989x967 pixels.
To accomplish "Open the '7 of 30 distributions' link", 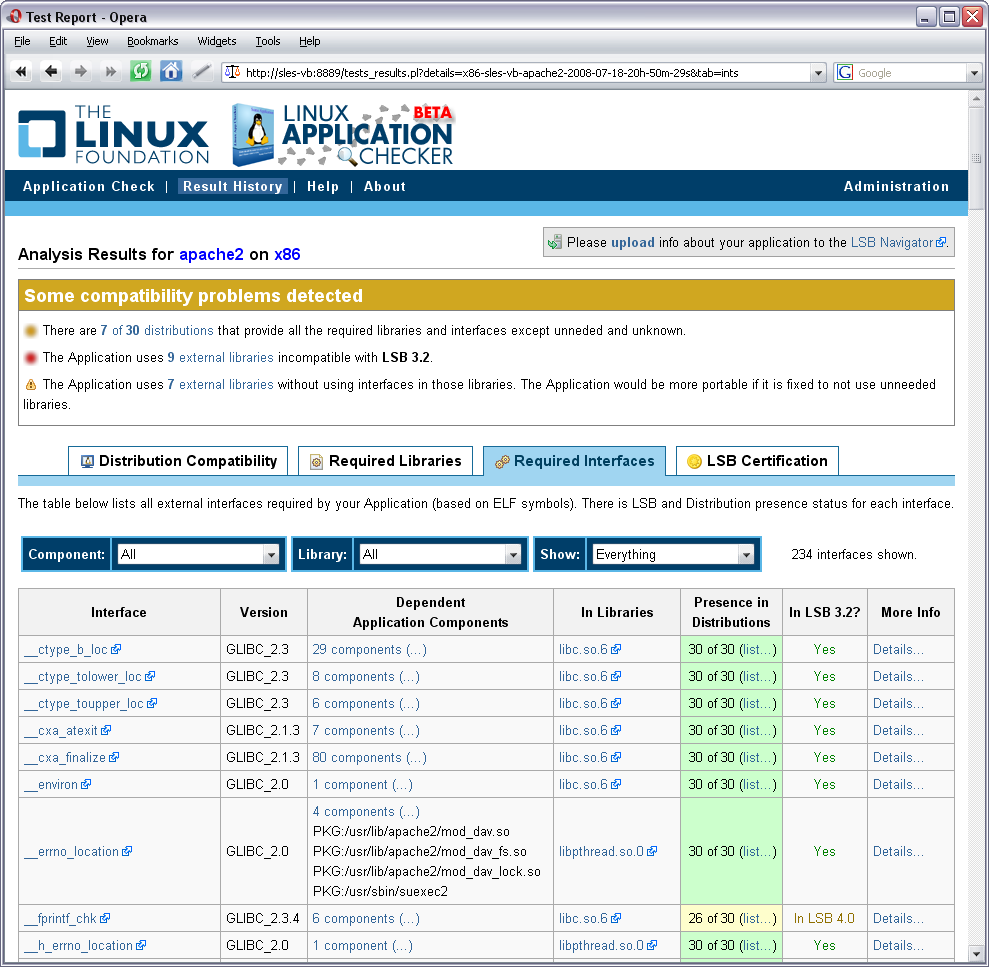I will [156, 331].
